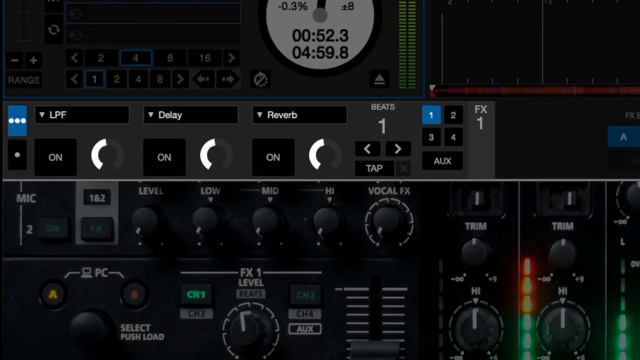Screen dimensions: 640x360
Task: Toggle the repeat arrows icon
Action: [x=53, y=30]
